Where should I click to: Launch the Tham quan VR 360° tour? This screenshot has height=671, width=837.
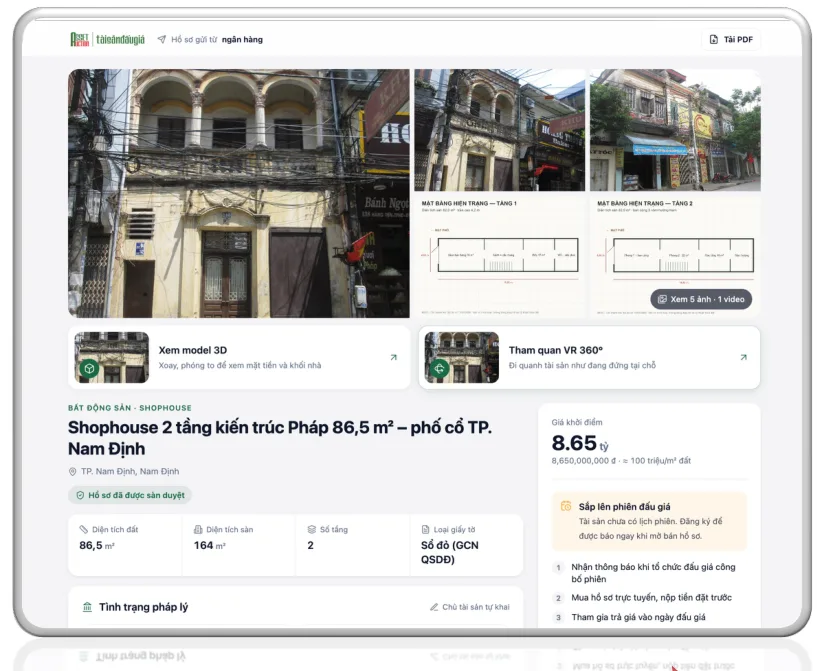click(x=589, y=358)
